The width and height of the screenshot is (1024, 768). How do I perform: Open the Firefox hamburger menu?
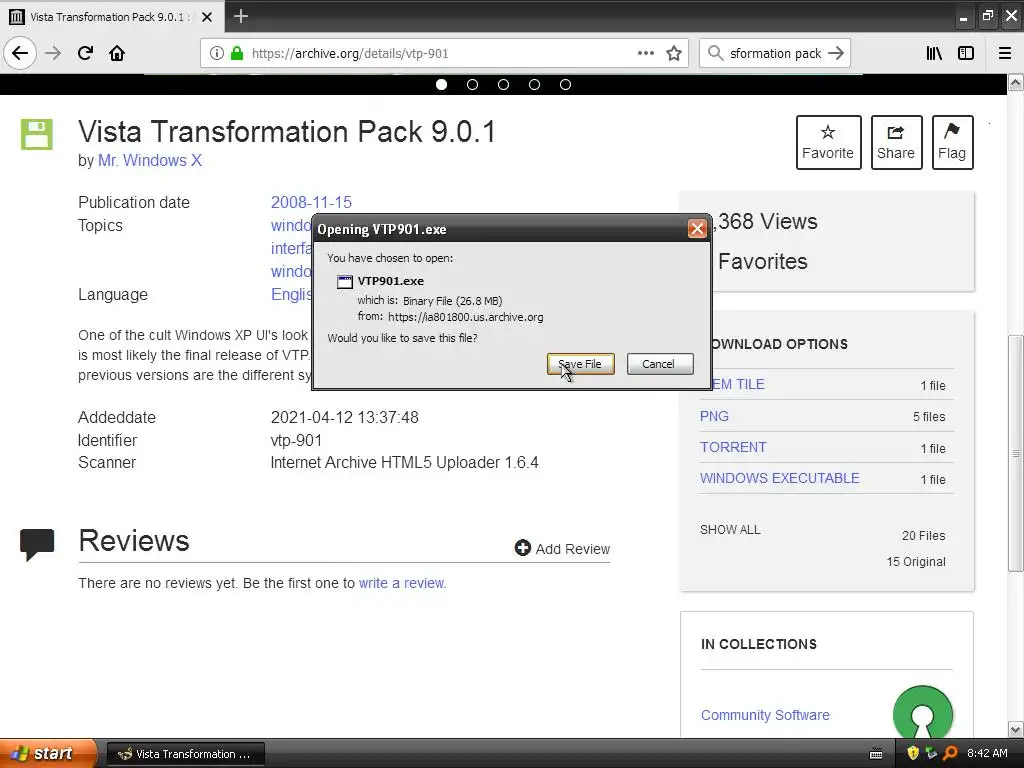(x=1005, y=53)
